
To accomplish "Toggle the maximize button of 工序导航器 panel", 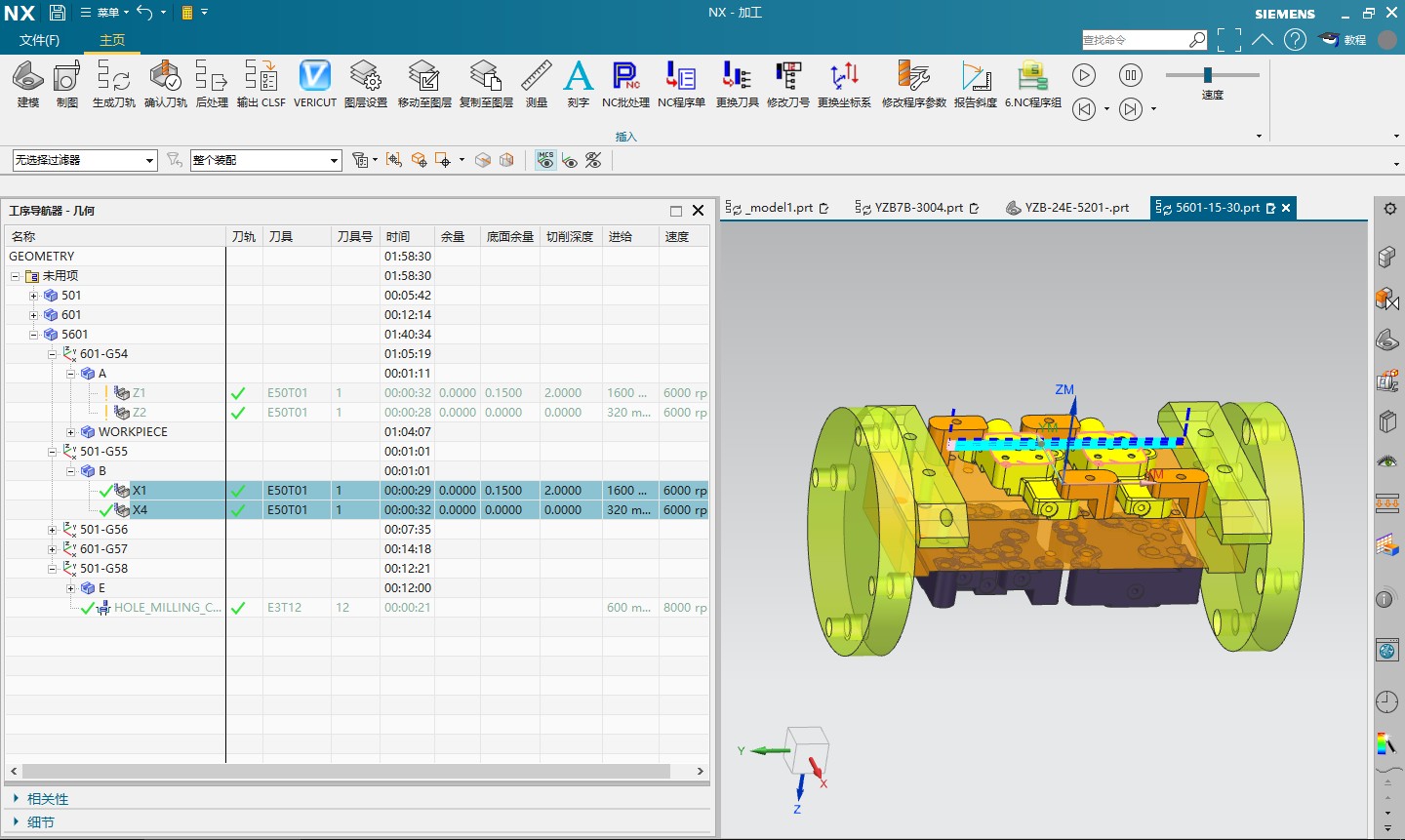I will point(675,211).
